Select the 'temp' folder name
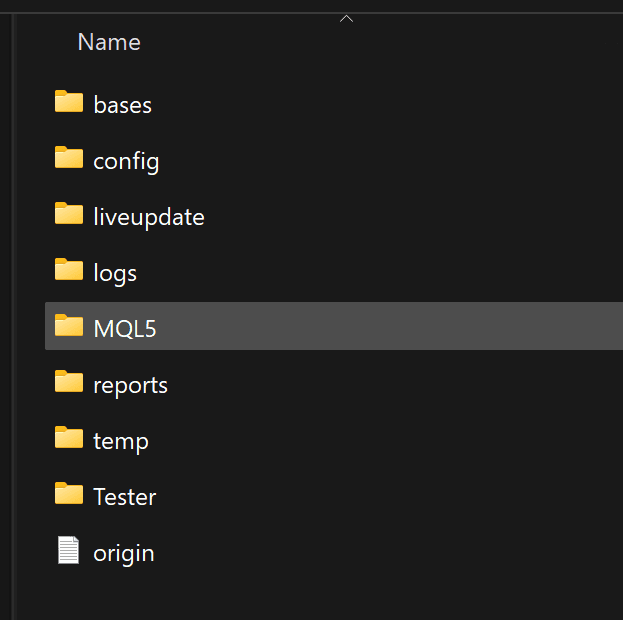The image size is (623, 620). [x=121, y=442]
